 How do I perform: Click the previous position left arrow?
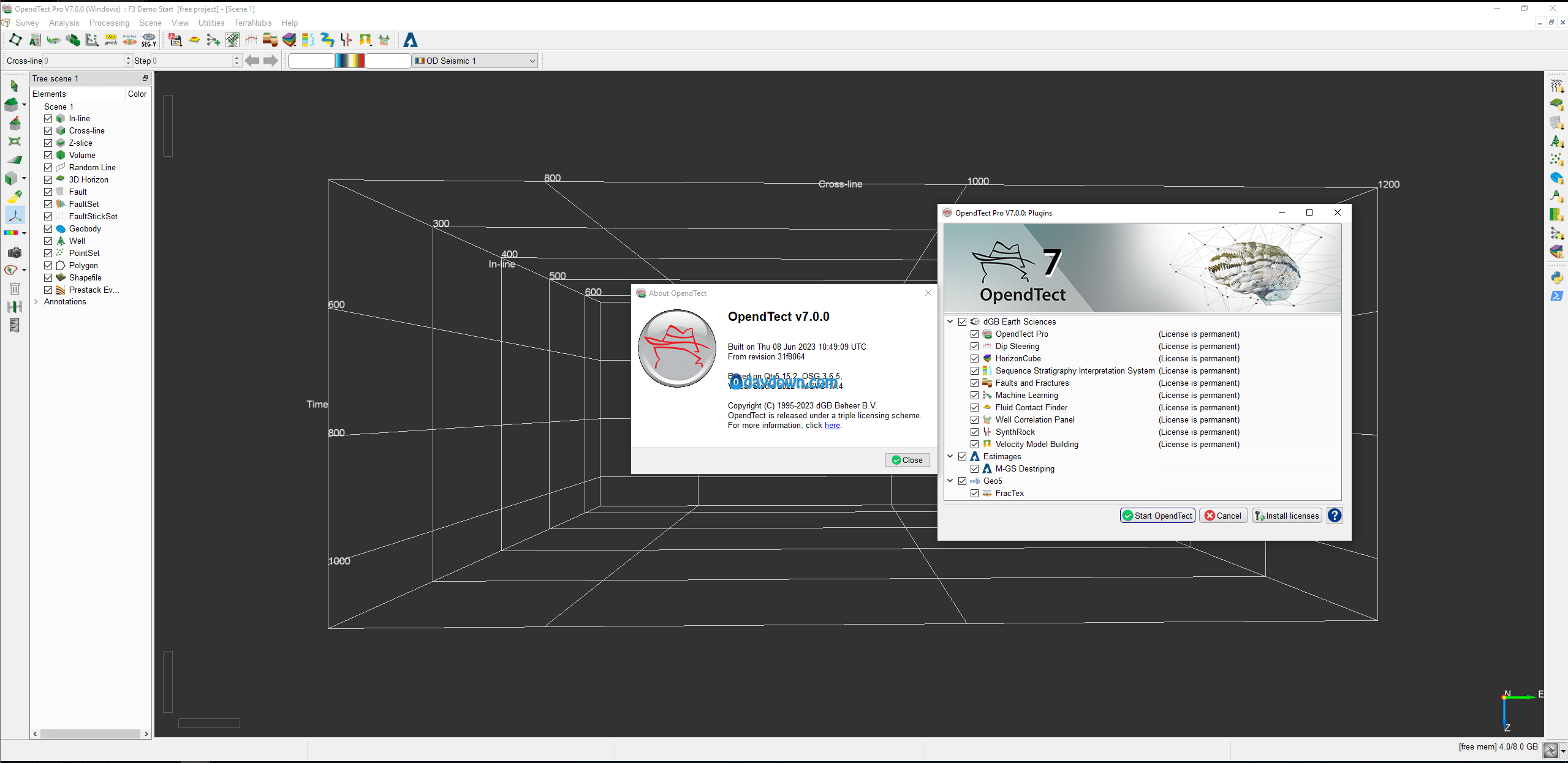click(x=252, y=61)
